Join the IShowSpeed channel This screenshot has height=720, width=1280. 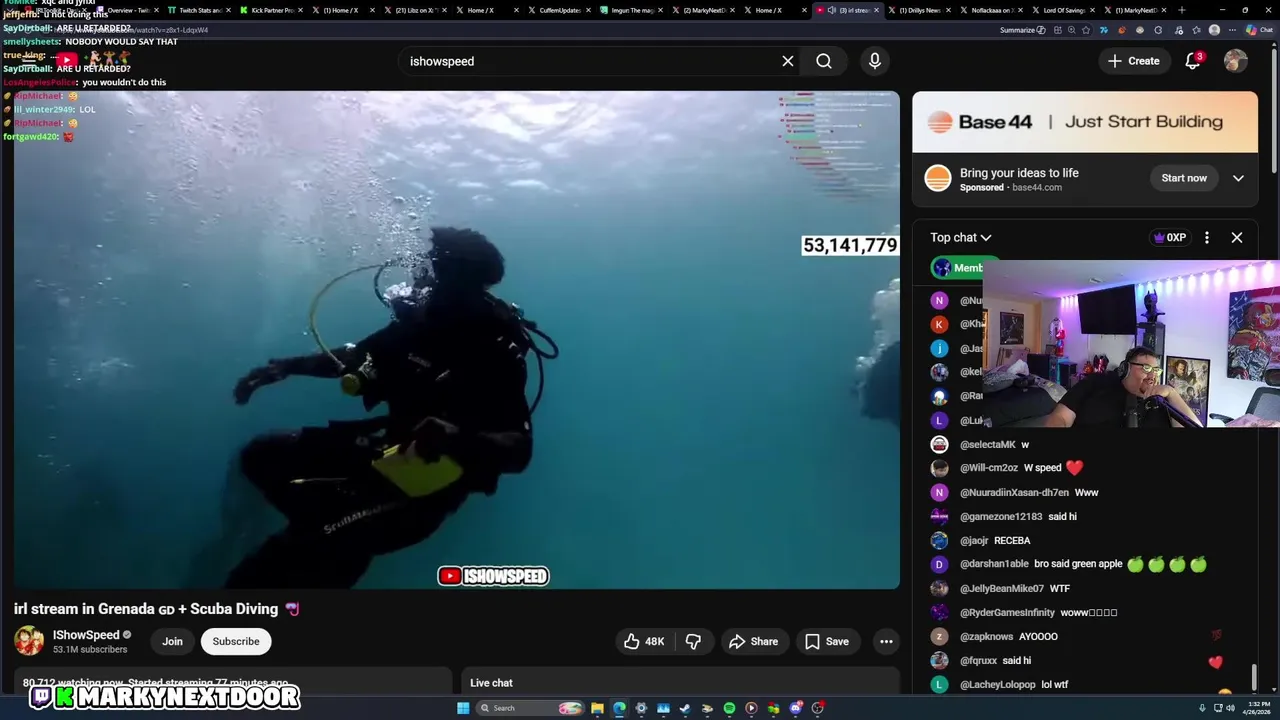point(173,641)
